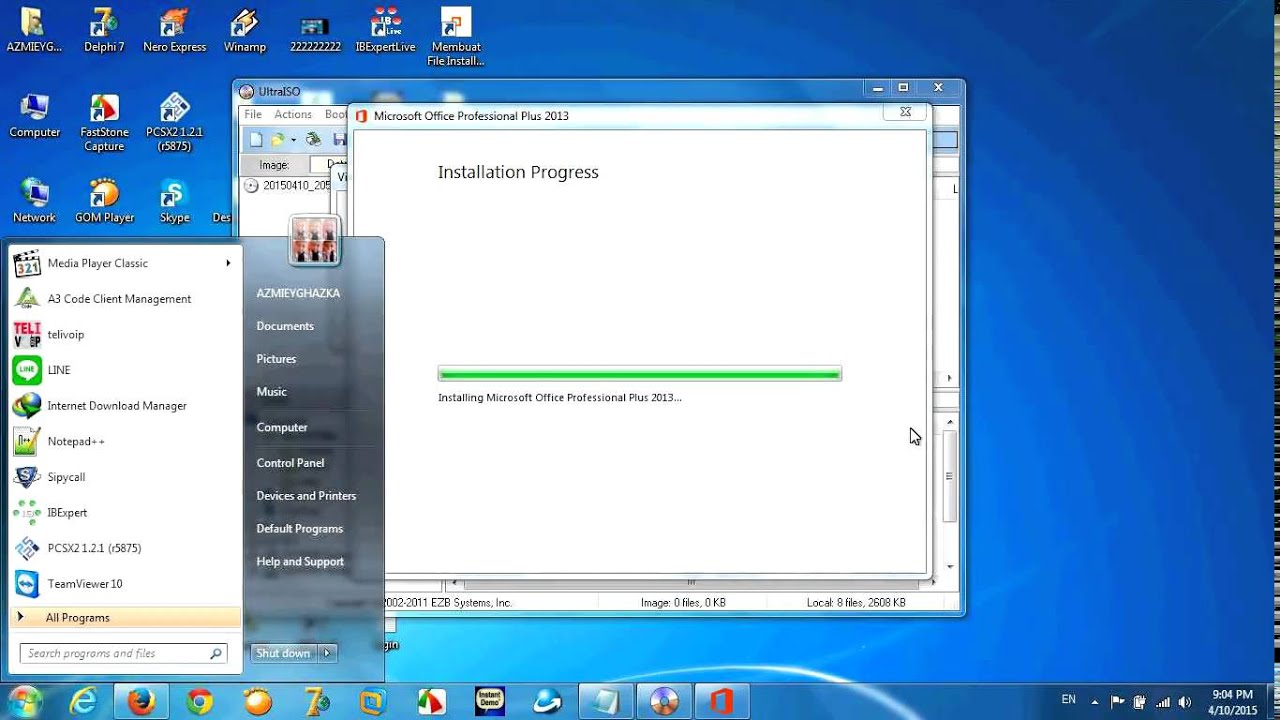Open UltraISO Actions menu
Viewport: 1280px width, 720px height.
293,115
